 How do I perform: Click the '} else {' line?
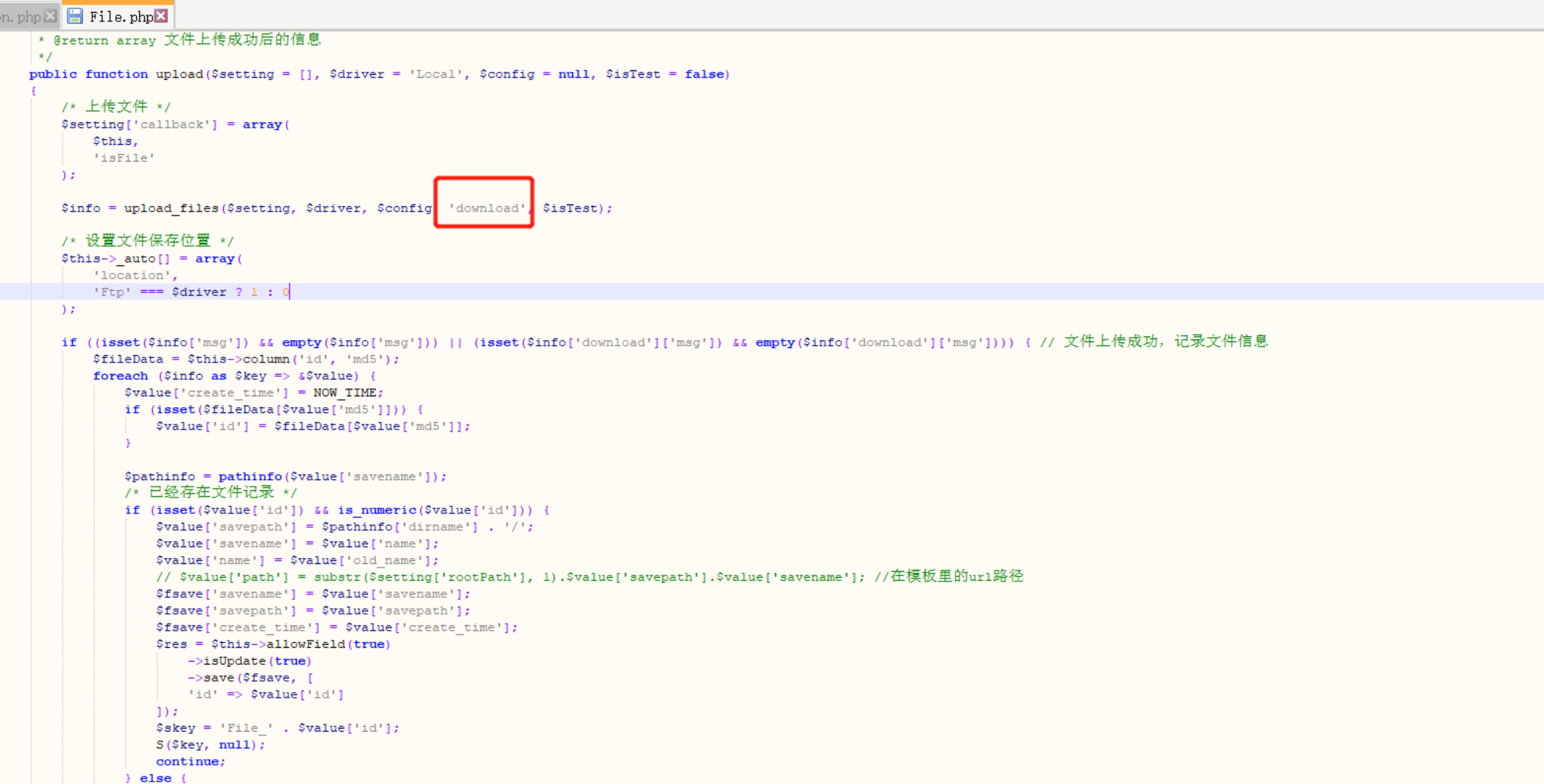[156, 779]
